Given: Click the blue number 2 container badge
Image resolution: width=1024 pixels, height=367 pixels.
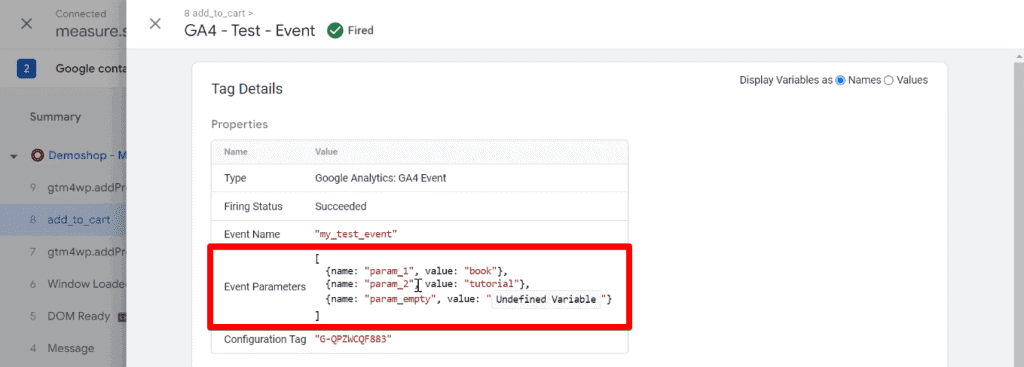Looking at the screenshot, I should click(26, 69).
